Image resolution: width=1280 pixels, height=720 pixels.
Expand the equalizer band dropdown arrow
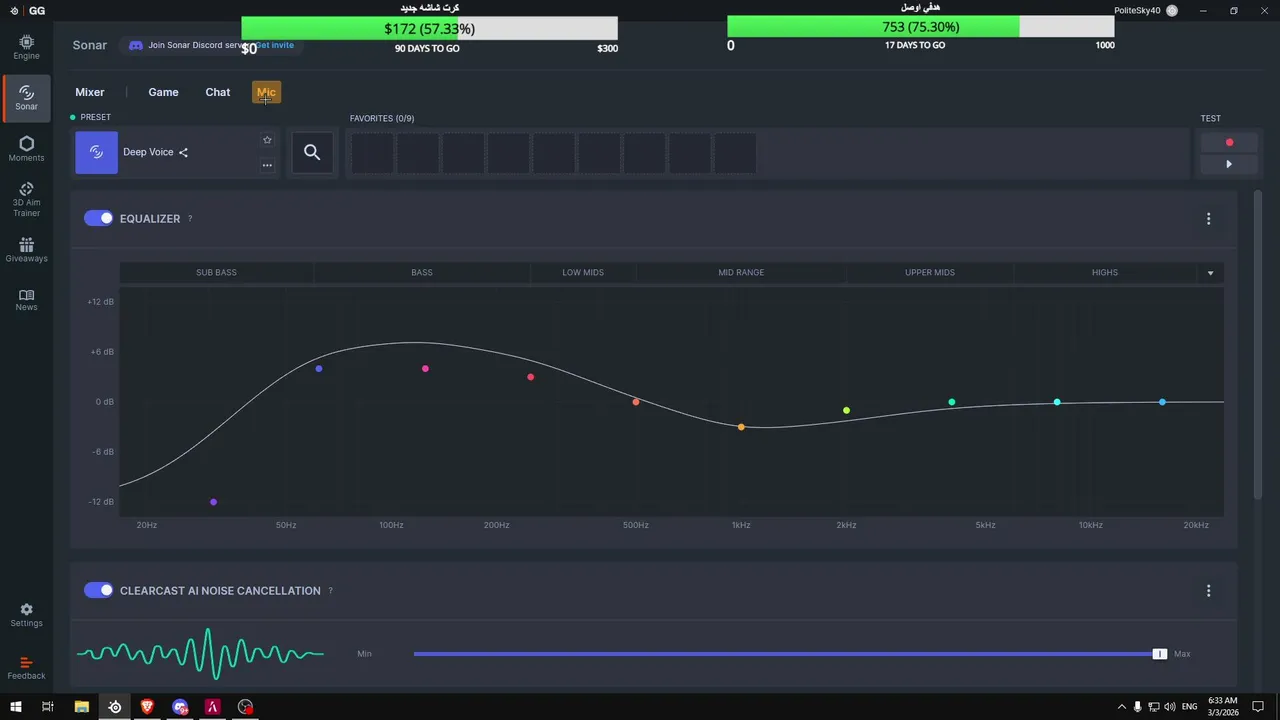[1210, 273]
